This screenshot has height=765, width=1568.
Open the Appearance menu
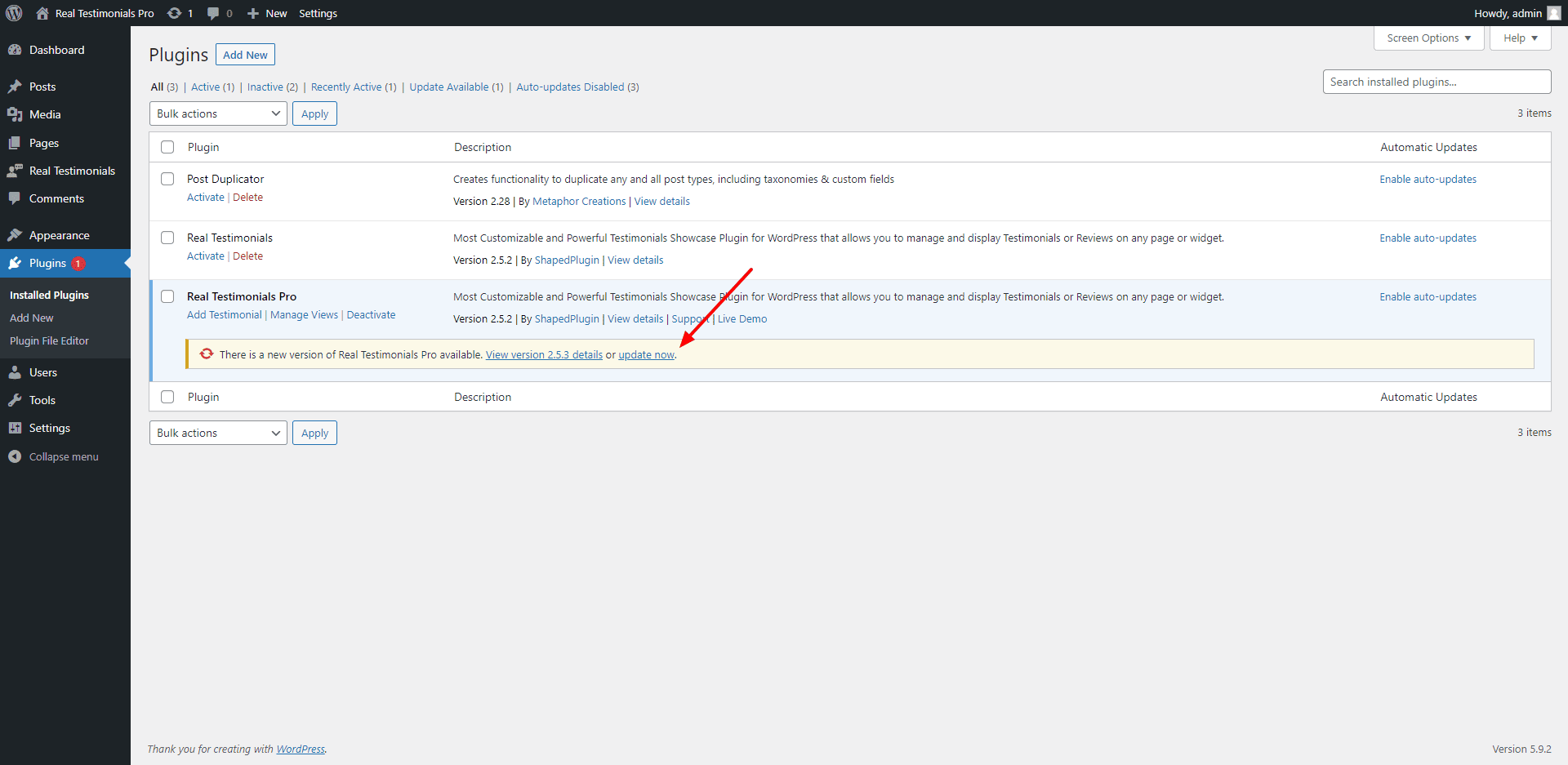point(59,235)
